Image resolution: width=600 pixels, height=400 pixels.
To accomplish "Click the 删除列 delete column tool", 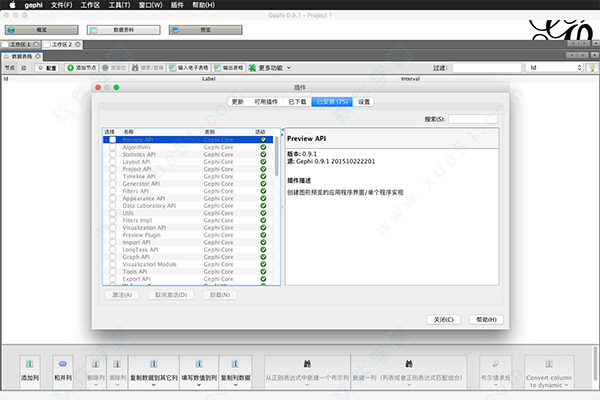I will [96, 370].
